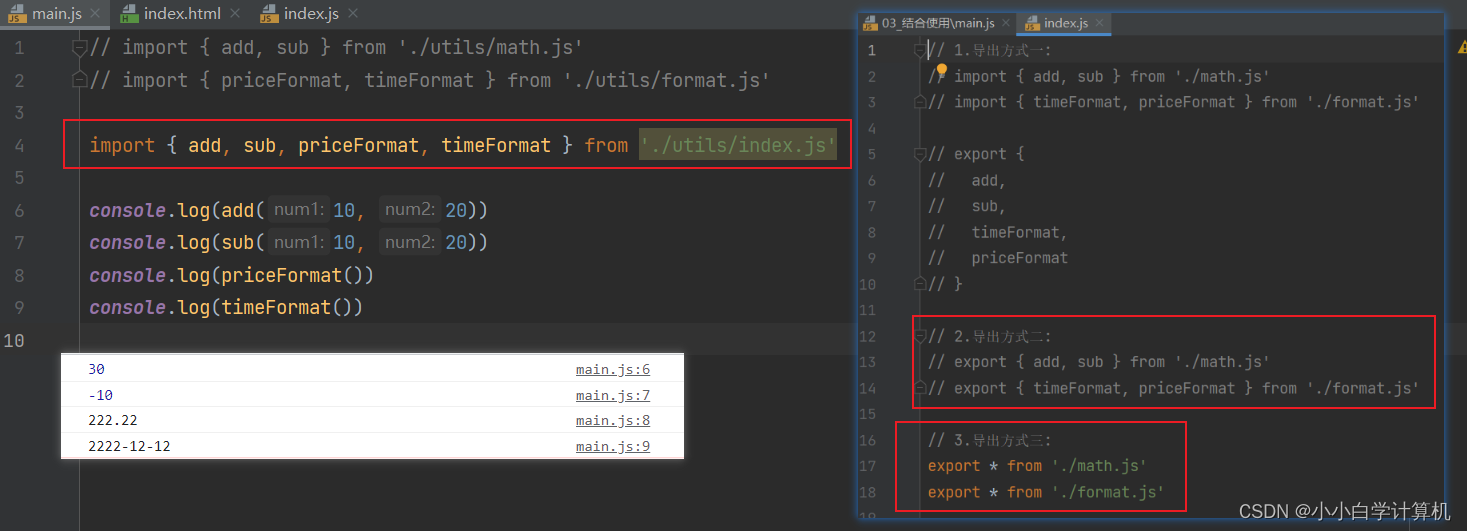The height and width of the screenshot is (531, 1467).
Task: Place cursor on console.log(priceFormat()) line
Action: click(231, 275)
